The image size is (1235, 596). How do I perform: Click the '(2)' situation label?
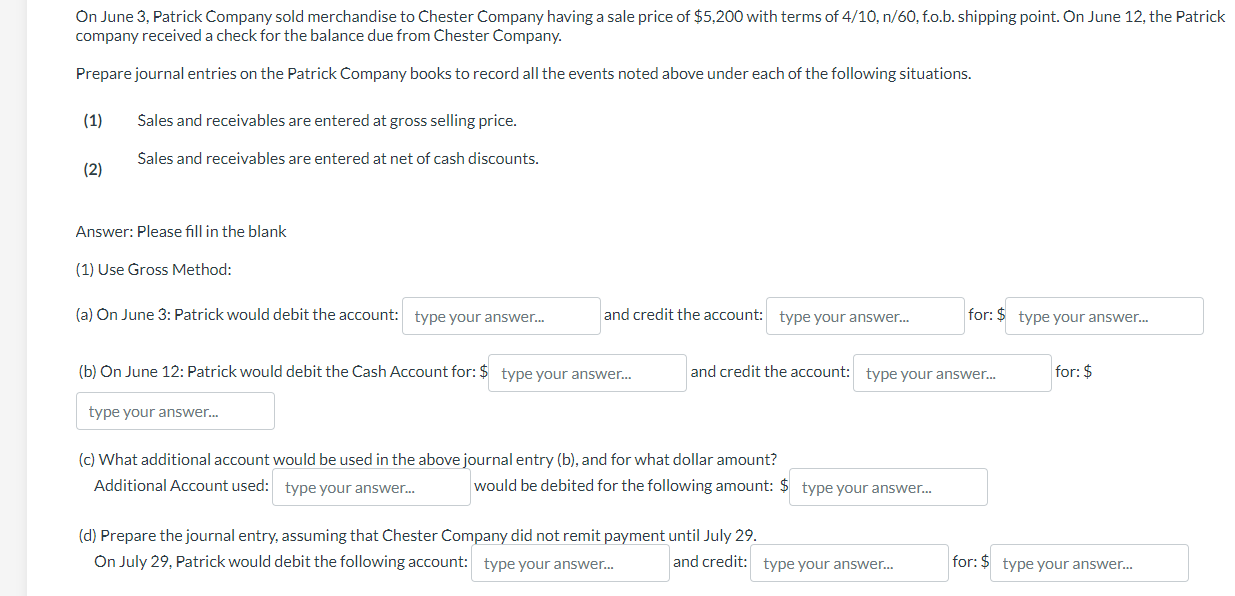click(x=93, y=169)
